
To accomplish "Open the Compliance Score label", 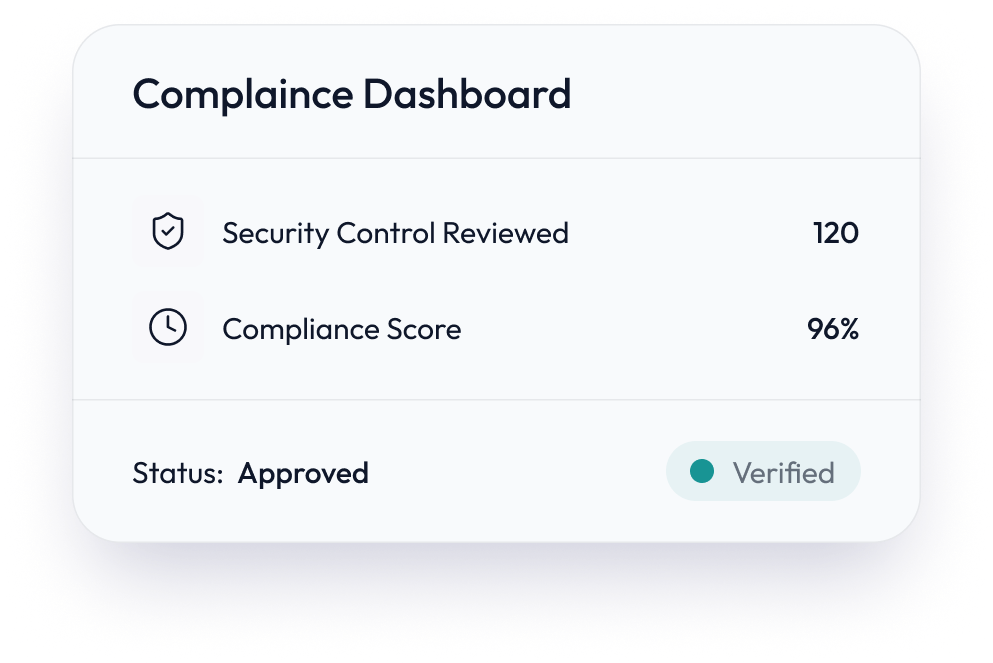I will 341,330.
